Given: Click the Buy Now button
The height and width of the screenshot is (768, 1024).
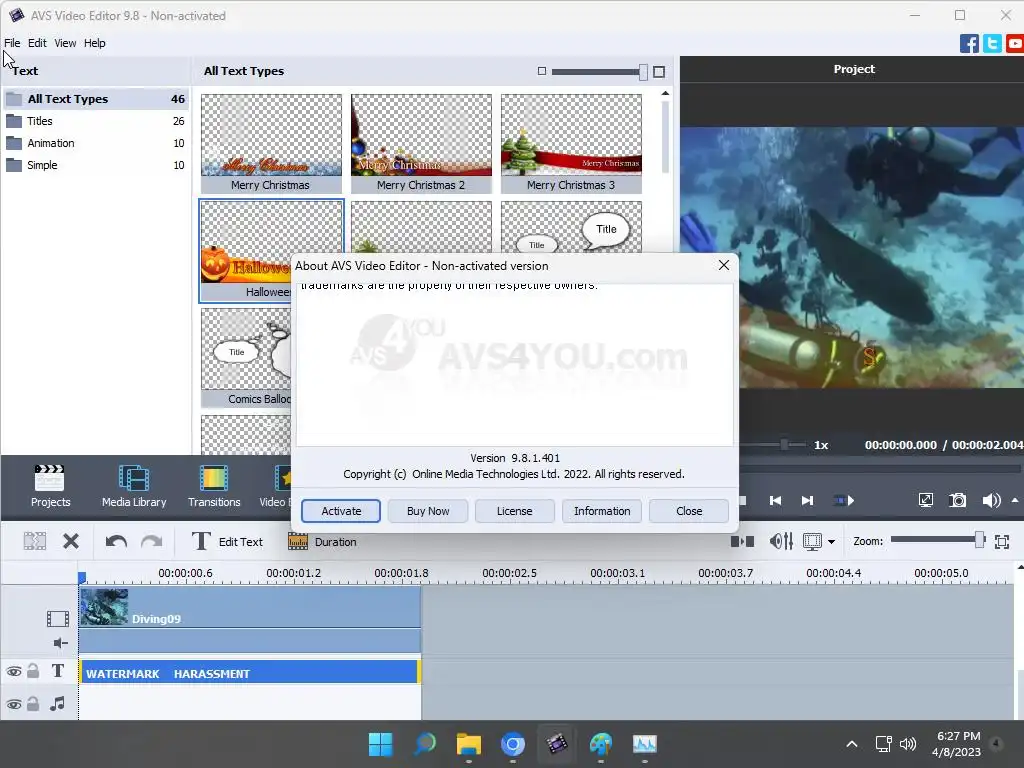Looking at the screenshot, I should 428,511.
